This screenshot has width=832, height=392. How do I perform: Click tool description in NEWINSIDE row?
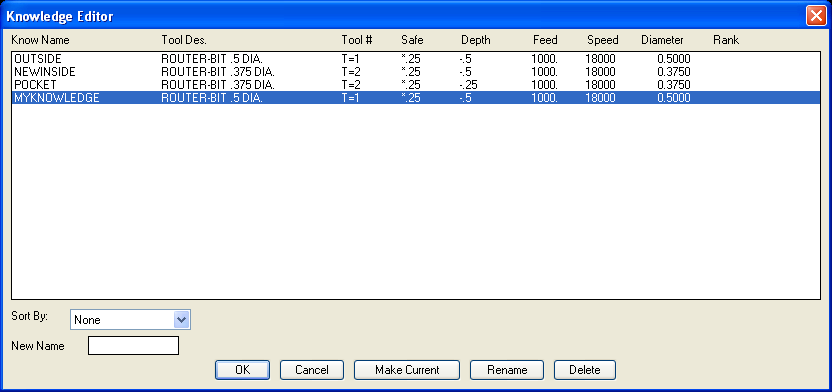coord(218,72)
